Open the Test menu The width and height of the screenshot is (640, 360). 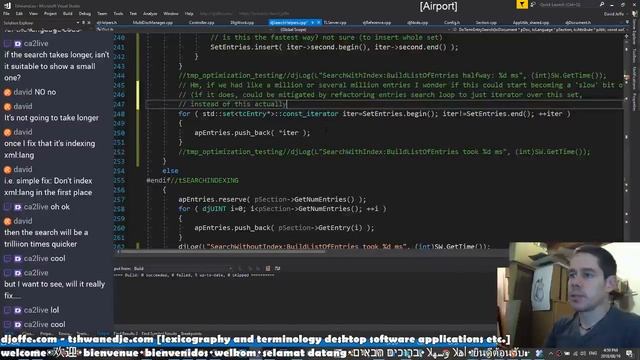133,13
